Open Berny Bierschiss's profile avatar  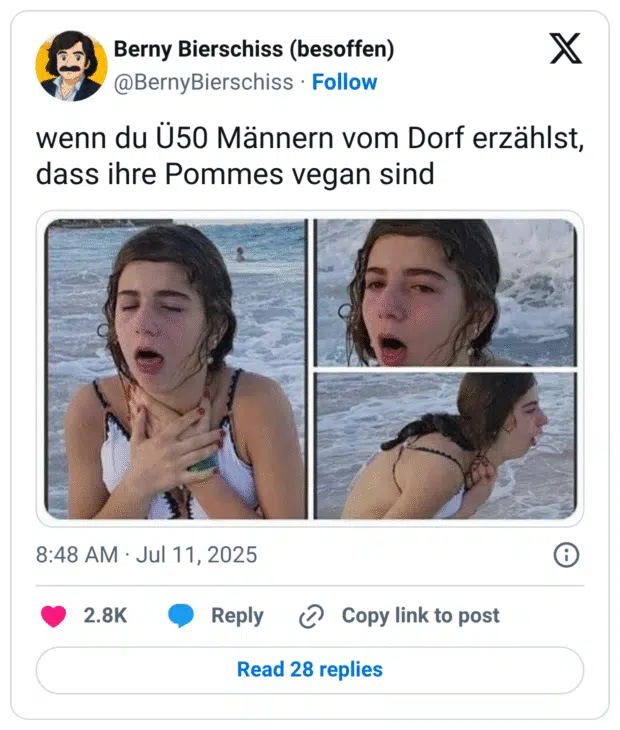click(x=71, y=65)
